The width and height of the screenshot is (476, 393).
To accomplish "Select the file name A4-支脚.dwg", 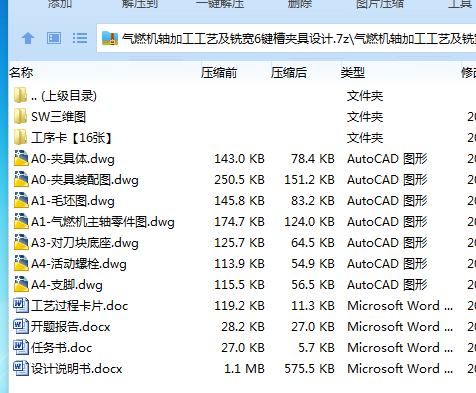I will pos(67,285).
